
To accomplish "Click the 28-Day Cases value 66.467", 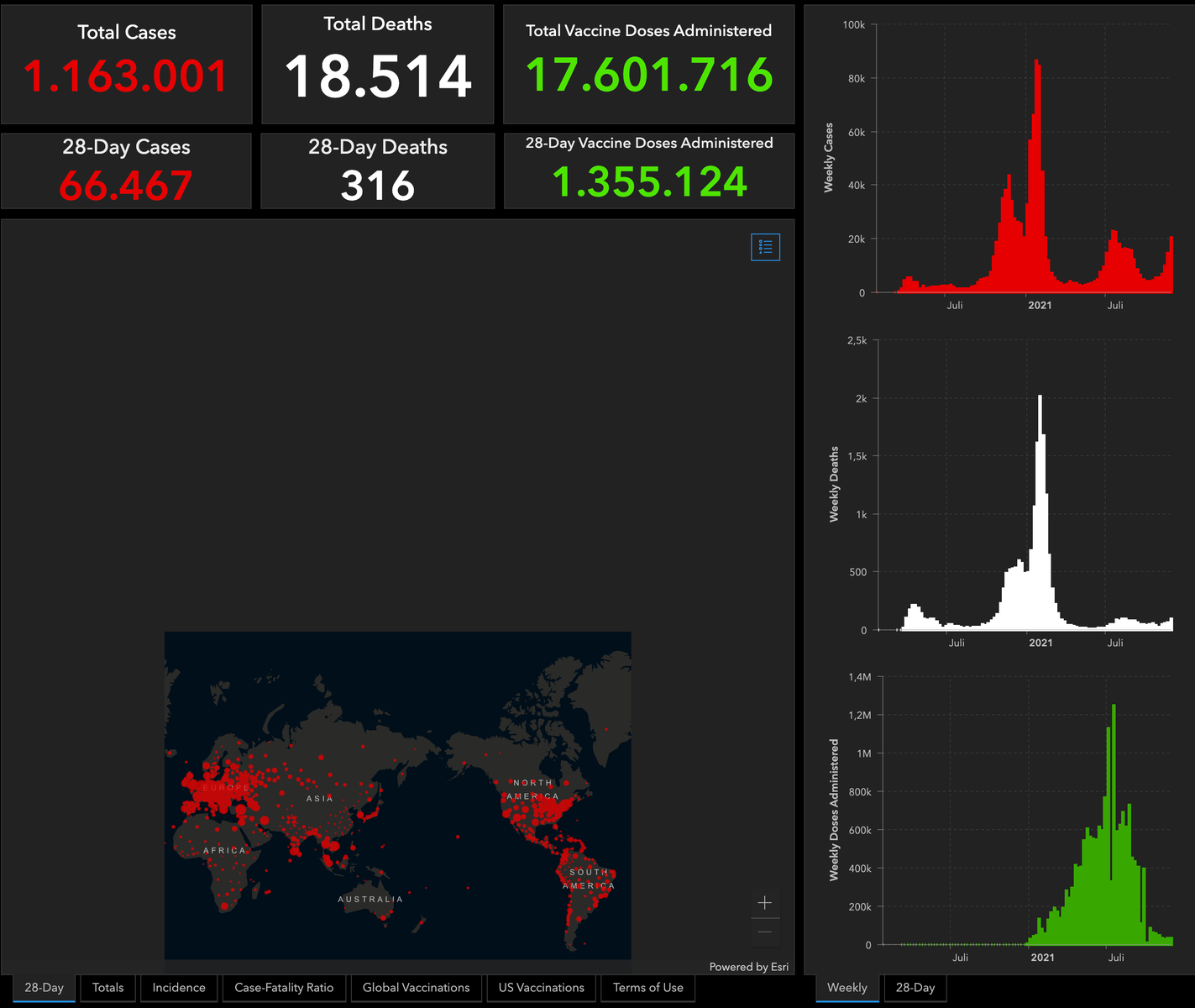I will [126, 186].
